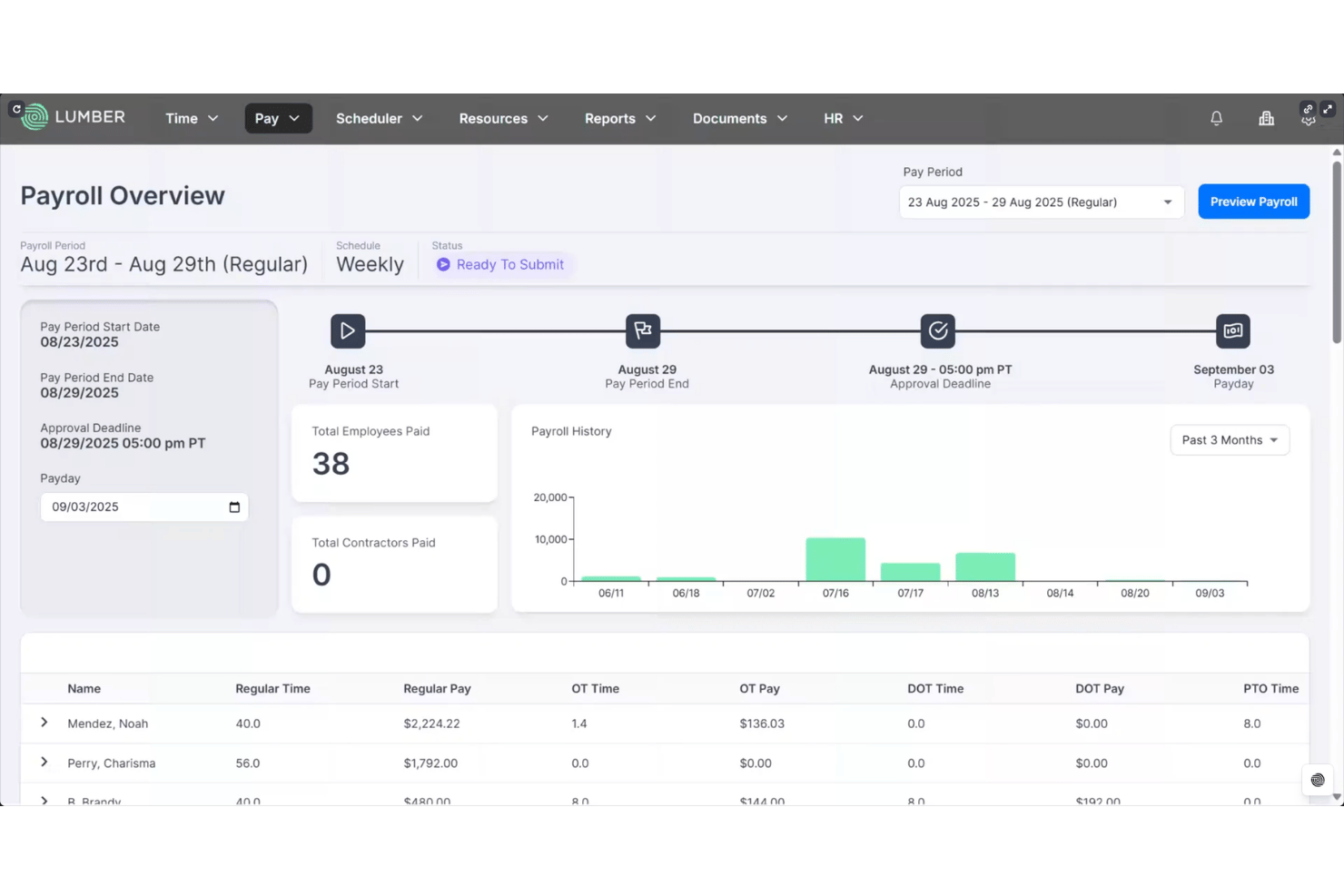Open the notifications bell
The height and width of the screenshot is (896, 1344).
(1216, 118)
